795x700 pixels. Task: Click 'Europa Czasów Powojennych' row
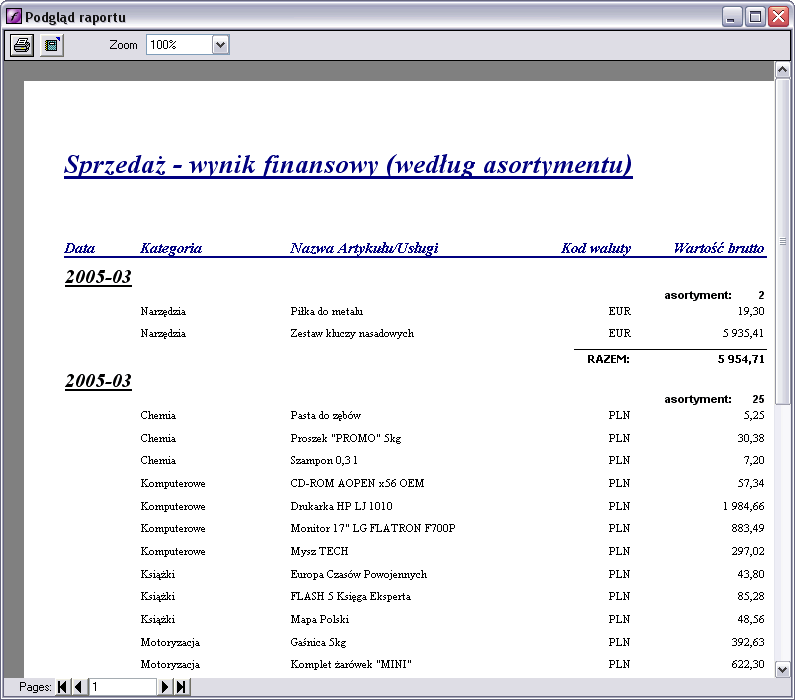[x=452, y=574]
